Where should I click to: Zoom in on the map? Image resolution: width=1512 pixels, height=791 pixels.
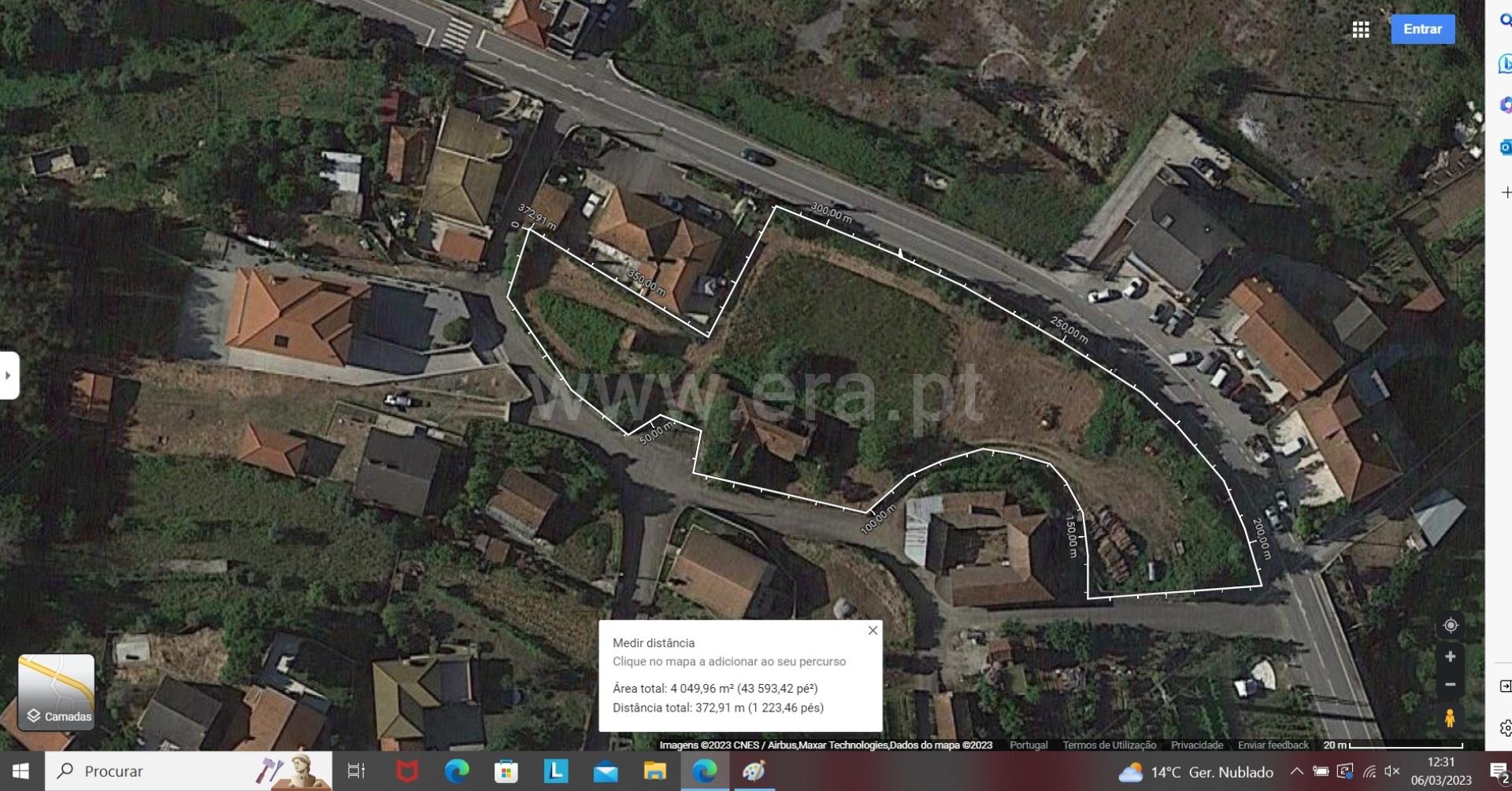1451,656
